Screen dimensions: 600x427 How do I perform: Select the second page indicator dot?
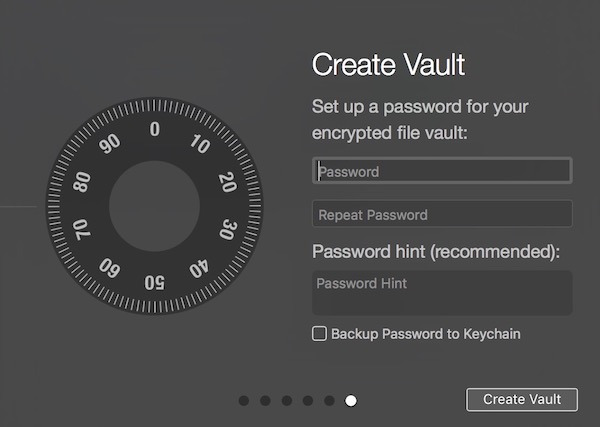point(265,401)
